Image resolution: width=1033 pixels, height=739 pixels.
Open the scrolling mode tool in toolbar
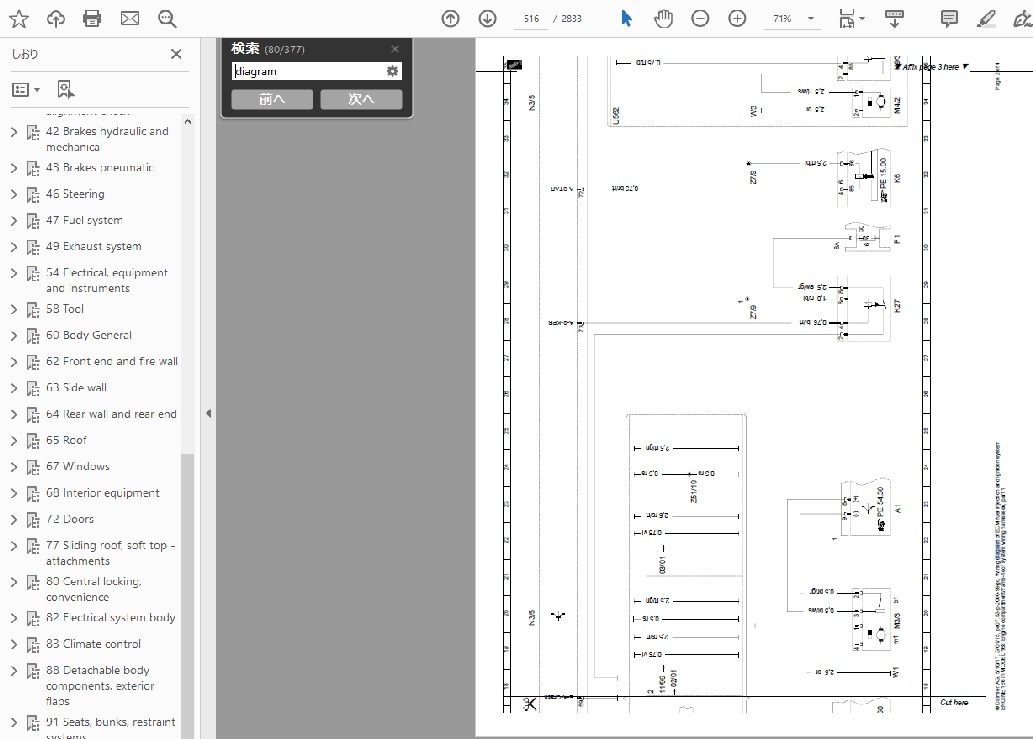(894, 18)
